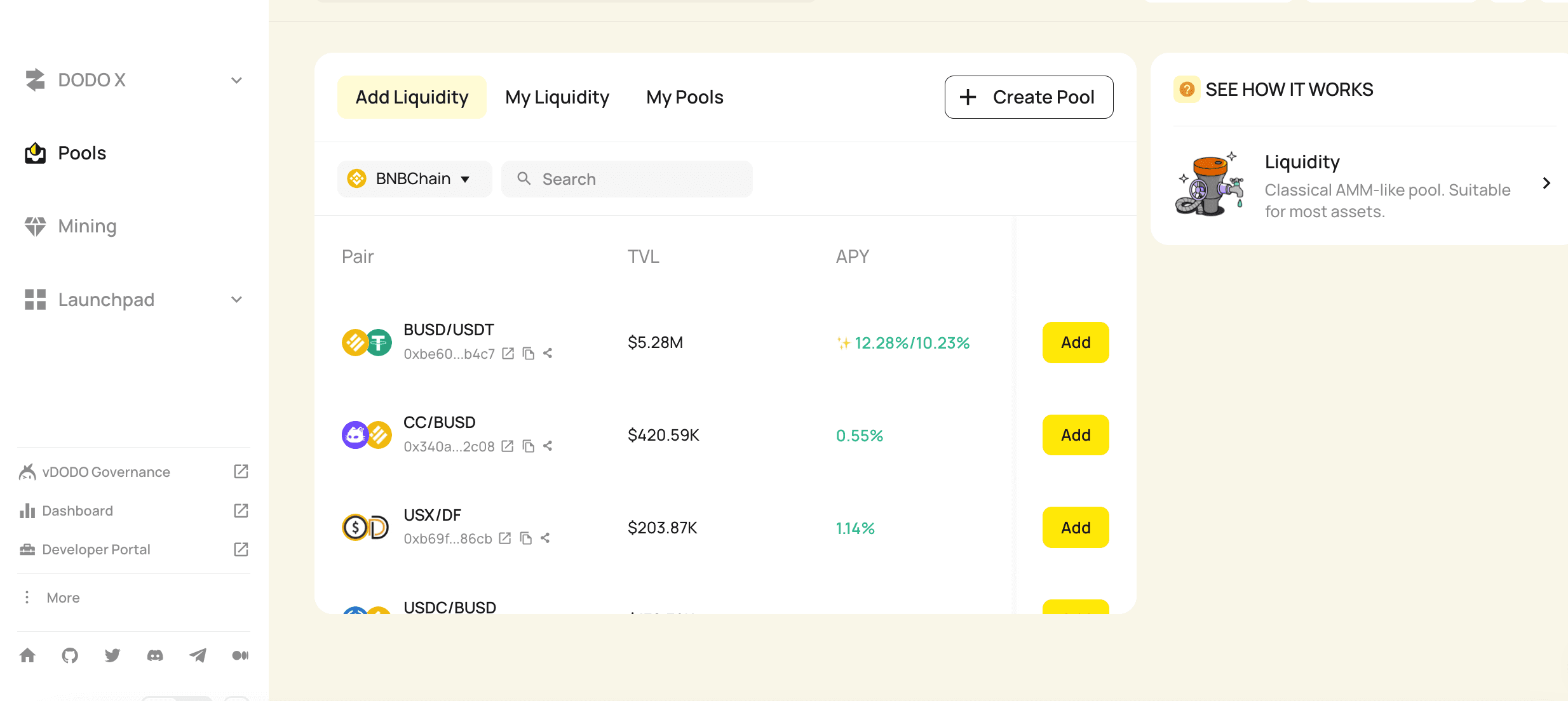
Task: Open the BNBChain network dropdown
Action: tap(414, 179)
